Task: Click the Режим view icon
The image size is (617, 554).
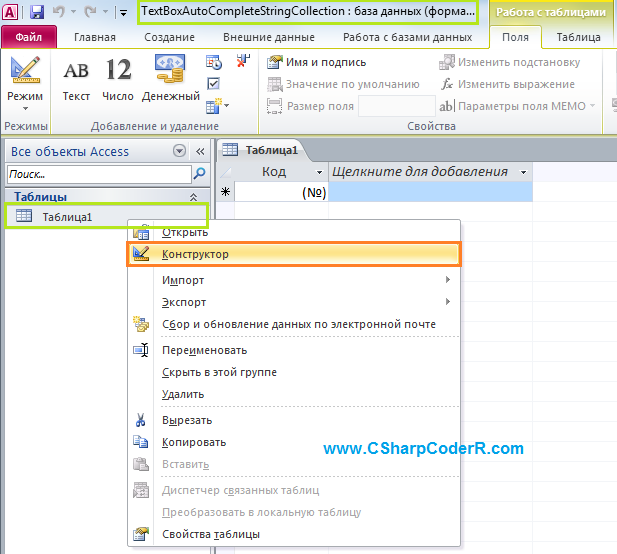Action: 25,70
